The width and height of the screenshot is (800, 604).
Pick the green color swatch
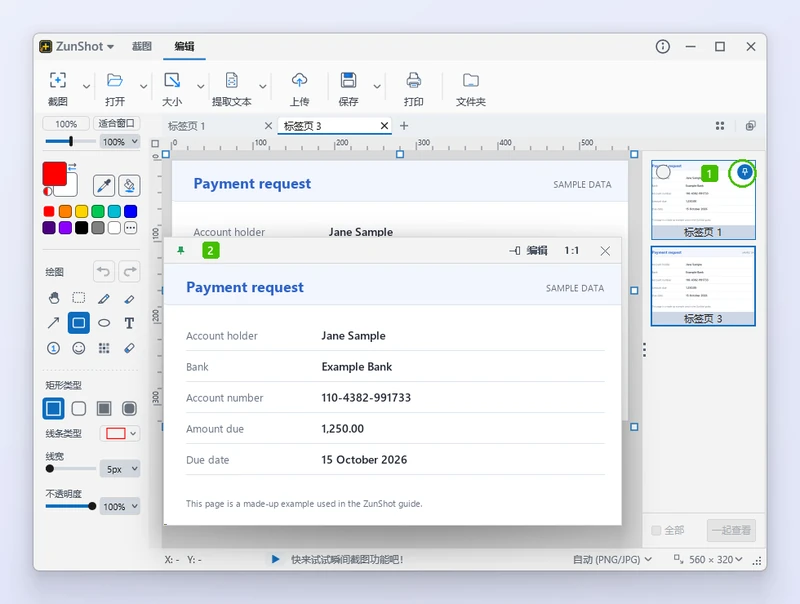98,211
